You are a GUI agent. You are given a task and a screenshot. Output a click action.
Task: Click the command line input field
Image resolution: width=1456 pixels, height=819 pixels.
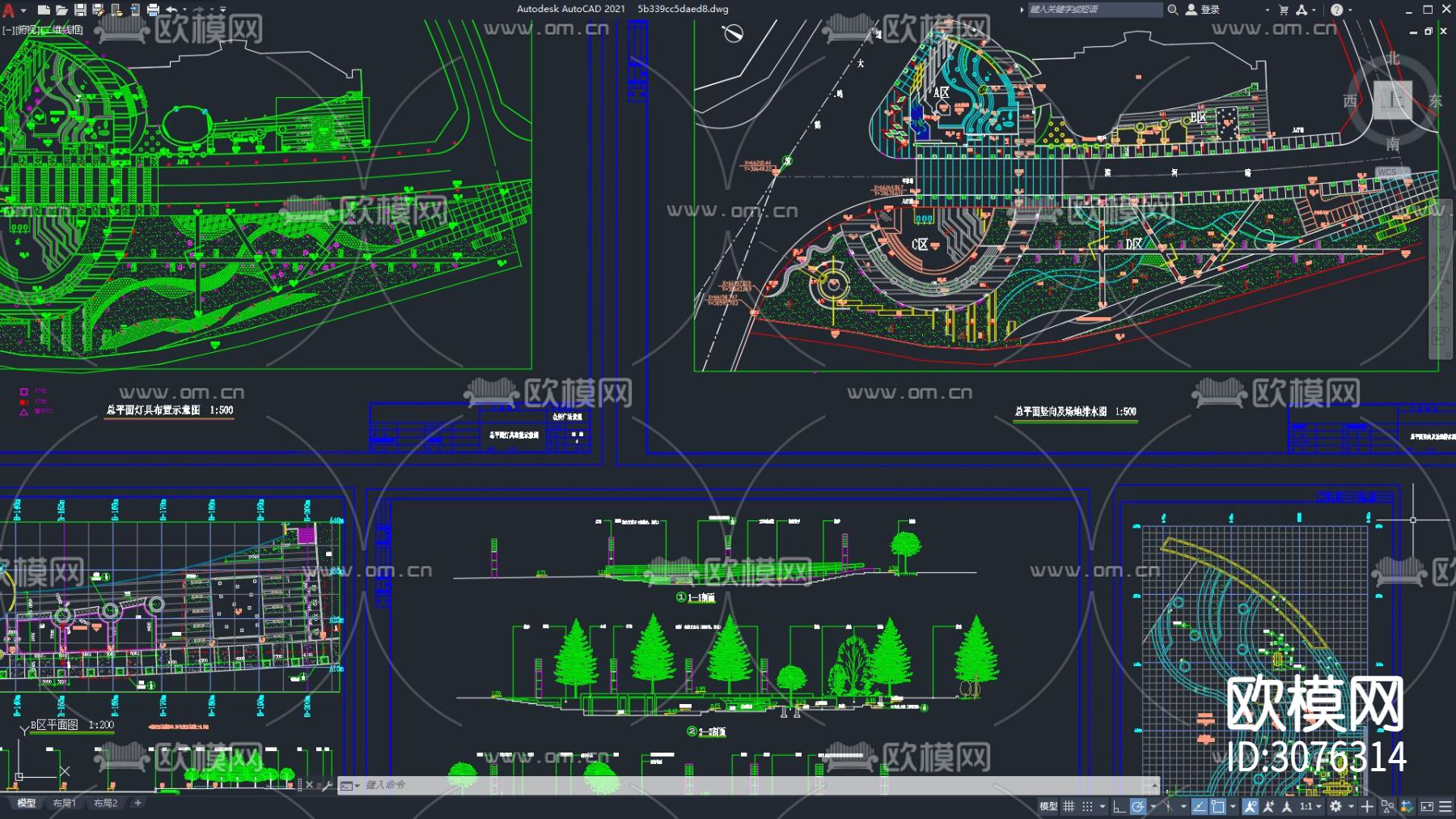tap(756, 785)
